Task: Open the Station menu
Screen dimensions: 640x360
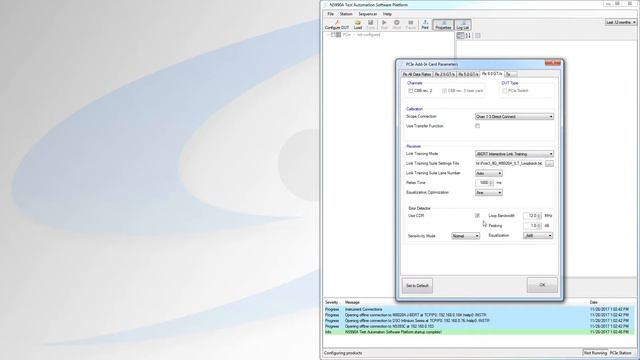Action: (346, 14)
